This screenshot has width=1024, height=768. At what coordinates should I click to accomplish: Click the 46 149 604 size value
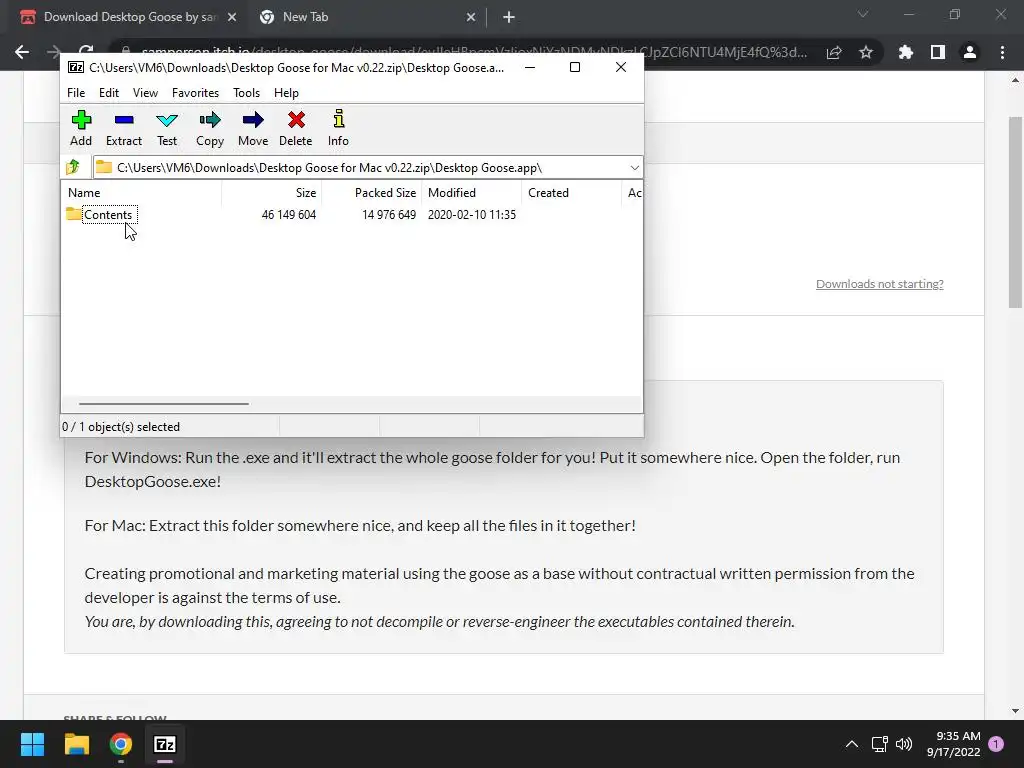click(x=289, y=215)
